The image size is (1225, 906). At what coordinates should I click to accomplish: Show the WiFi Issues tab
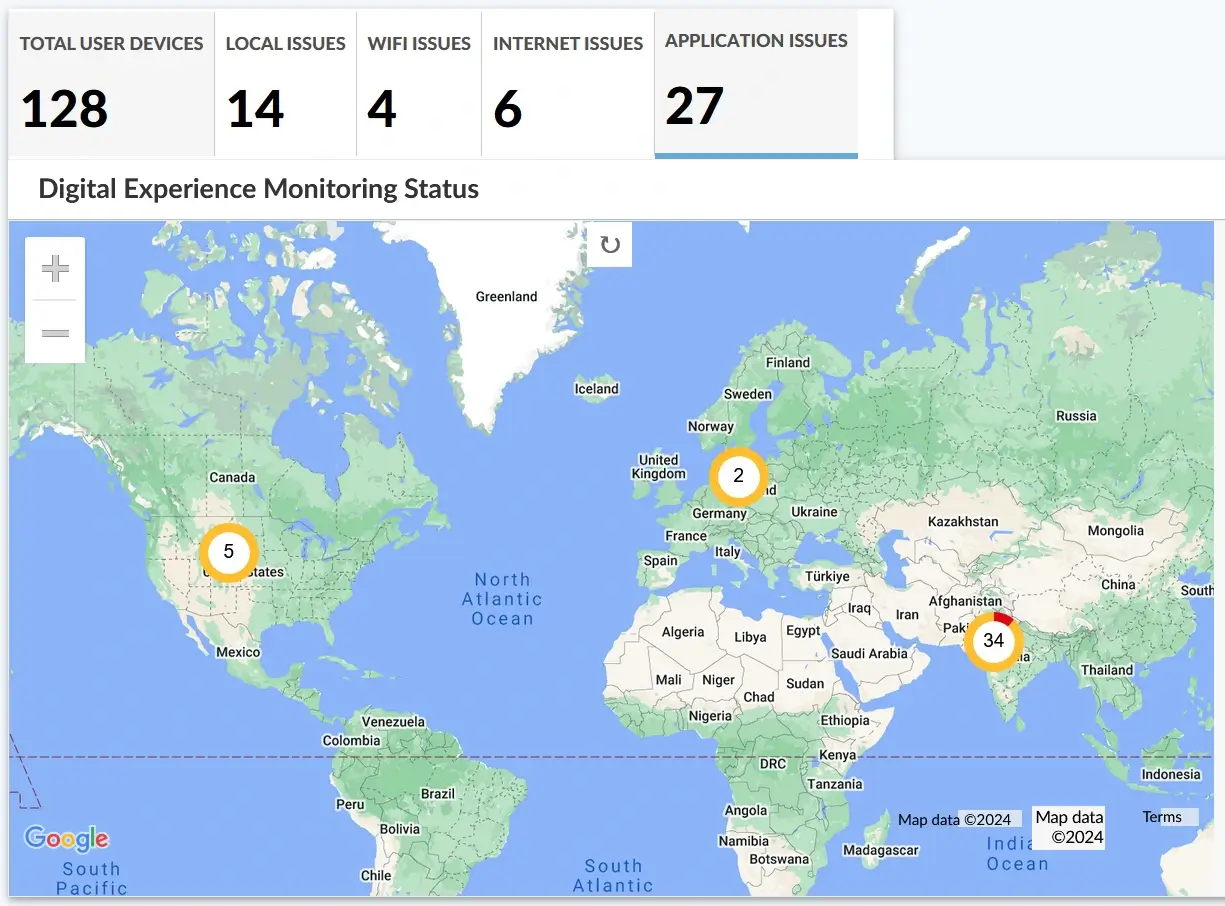pos(419,84)
